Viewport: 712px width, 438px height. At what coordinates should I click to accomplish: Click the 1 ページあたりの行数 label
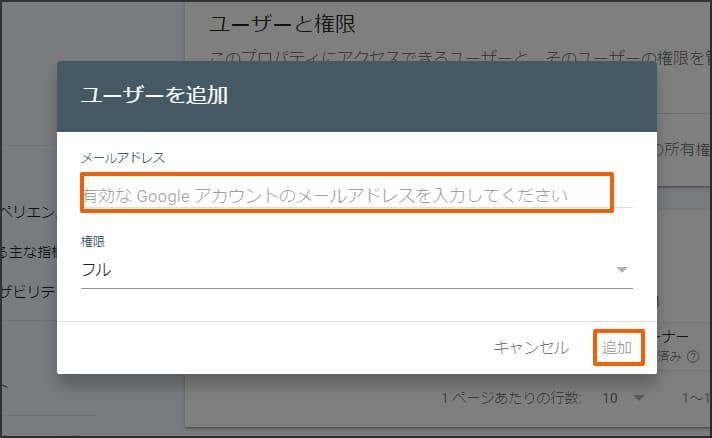click(x=511, y=398)
